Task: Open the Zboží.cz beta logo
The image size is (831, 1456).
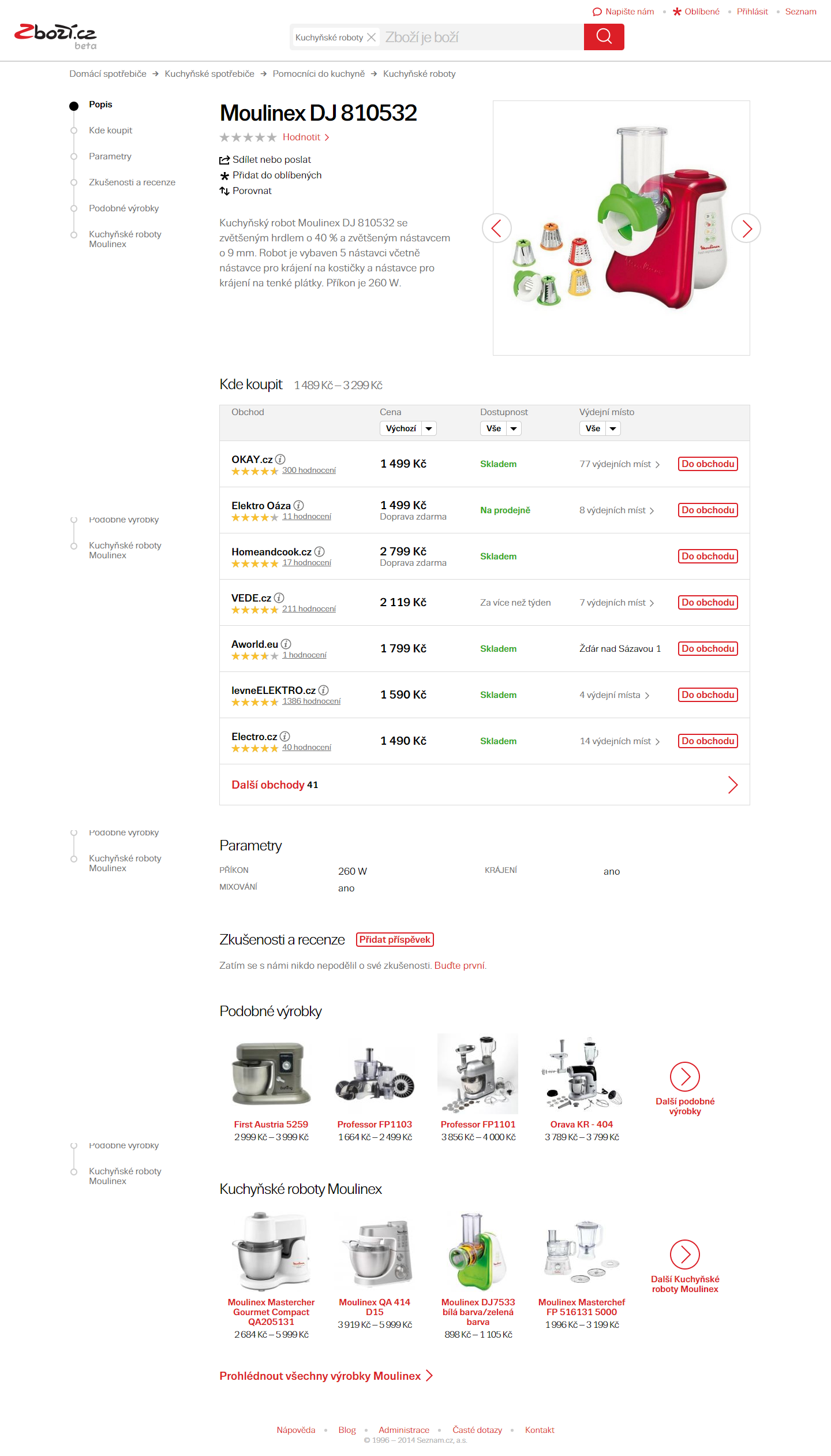Action: 55,36
